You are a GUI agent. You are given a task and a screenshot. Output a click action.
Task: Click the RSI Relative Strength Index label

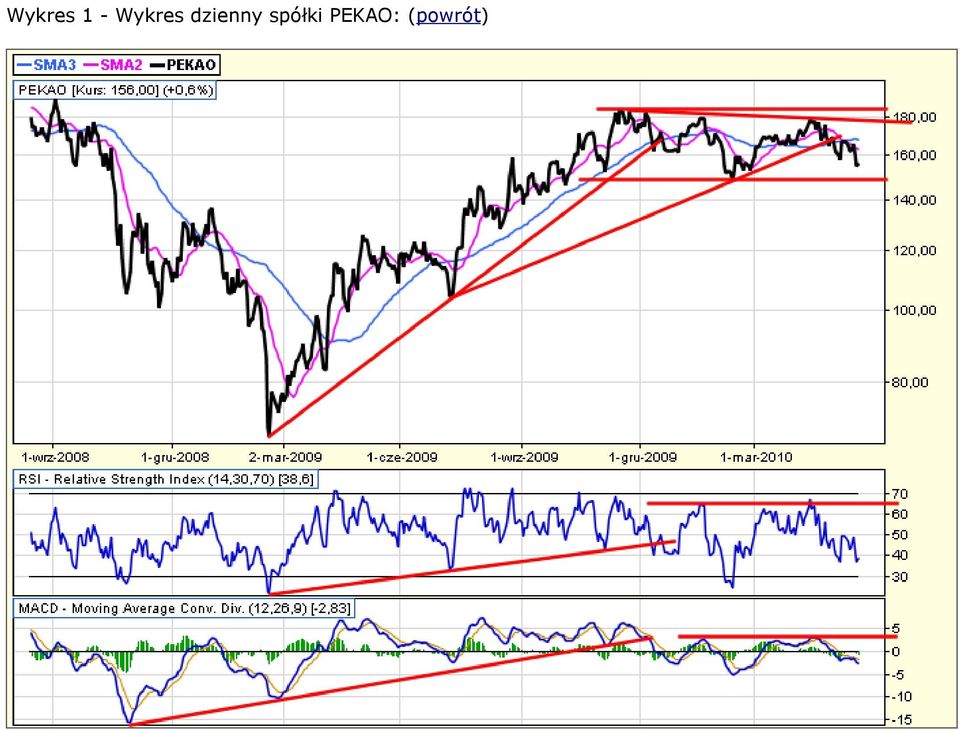166,479
